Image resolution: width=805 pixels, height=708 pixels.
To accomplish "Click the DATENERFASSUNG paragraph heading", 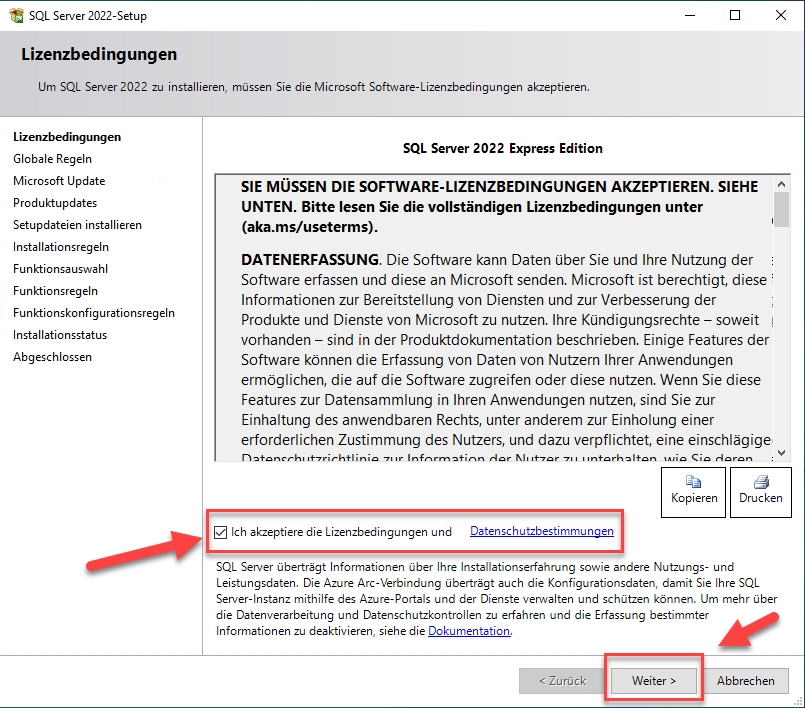I will point(310,260).
